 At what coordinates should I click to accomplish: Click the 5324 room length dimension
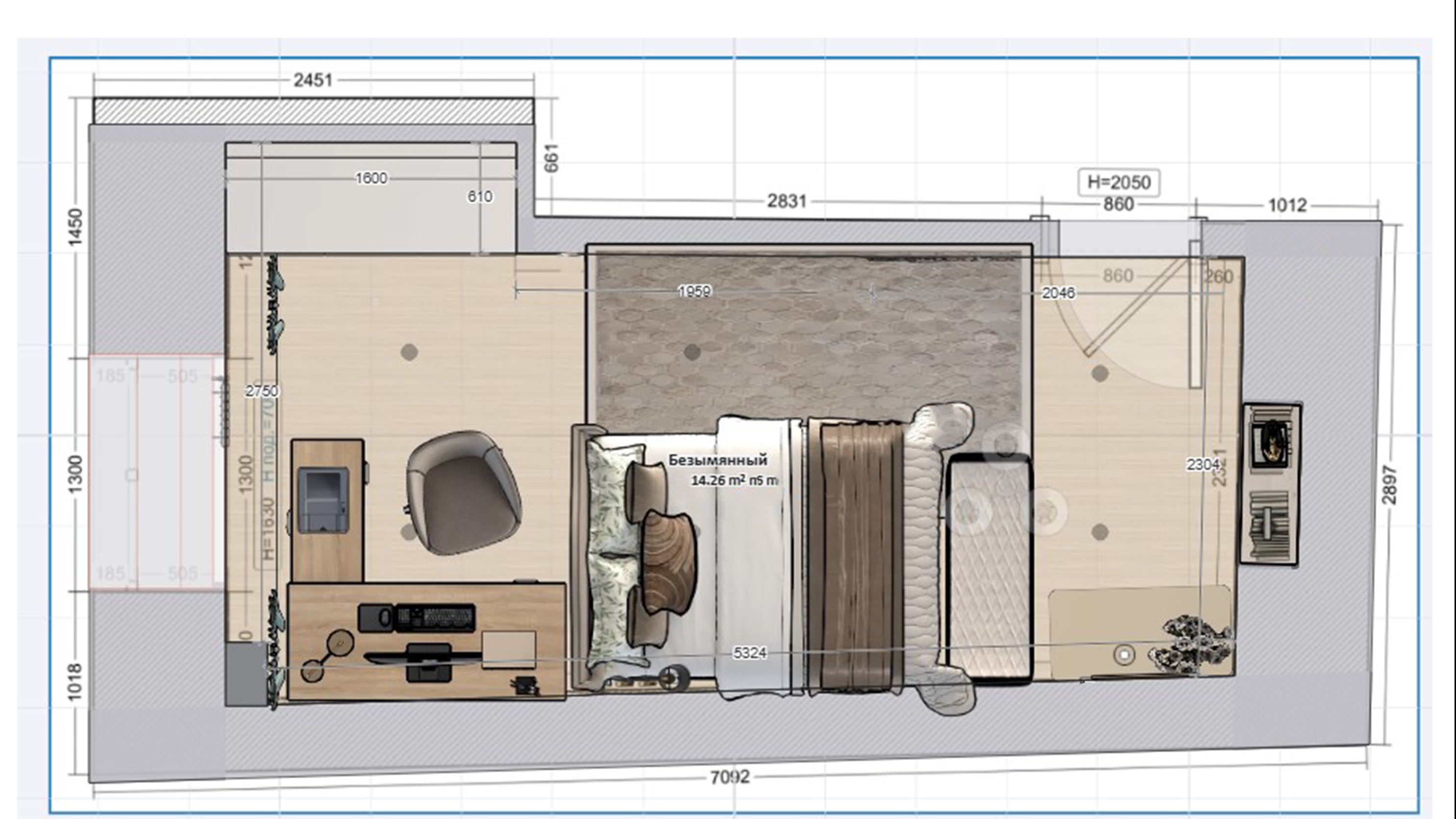tap(749, 653)
